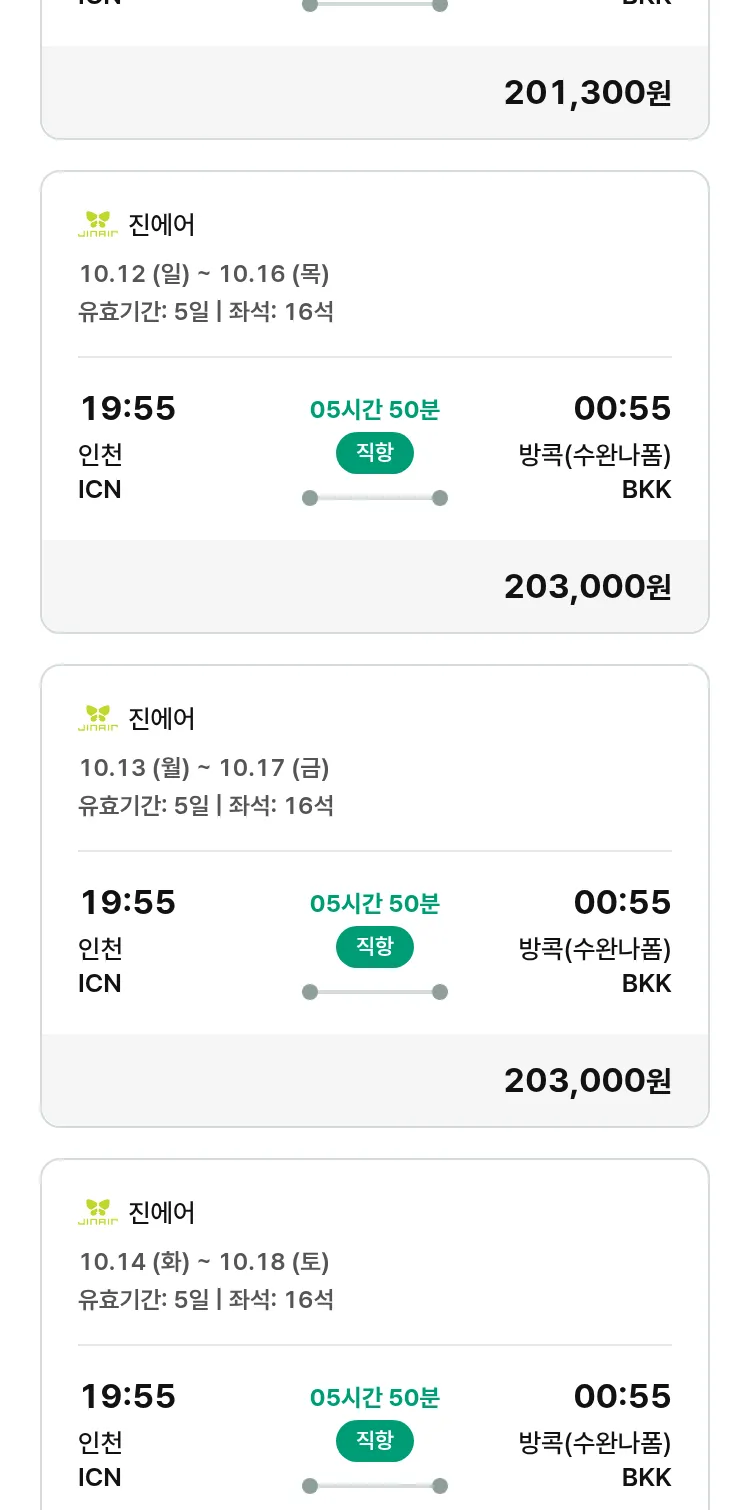Select the 203,000원 price for the 10.12 flight

587,587
